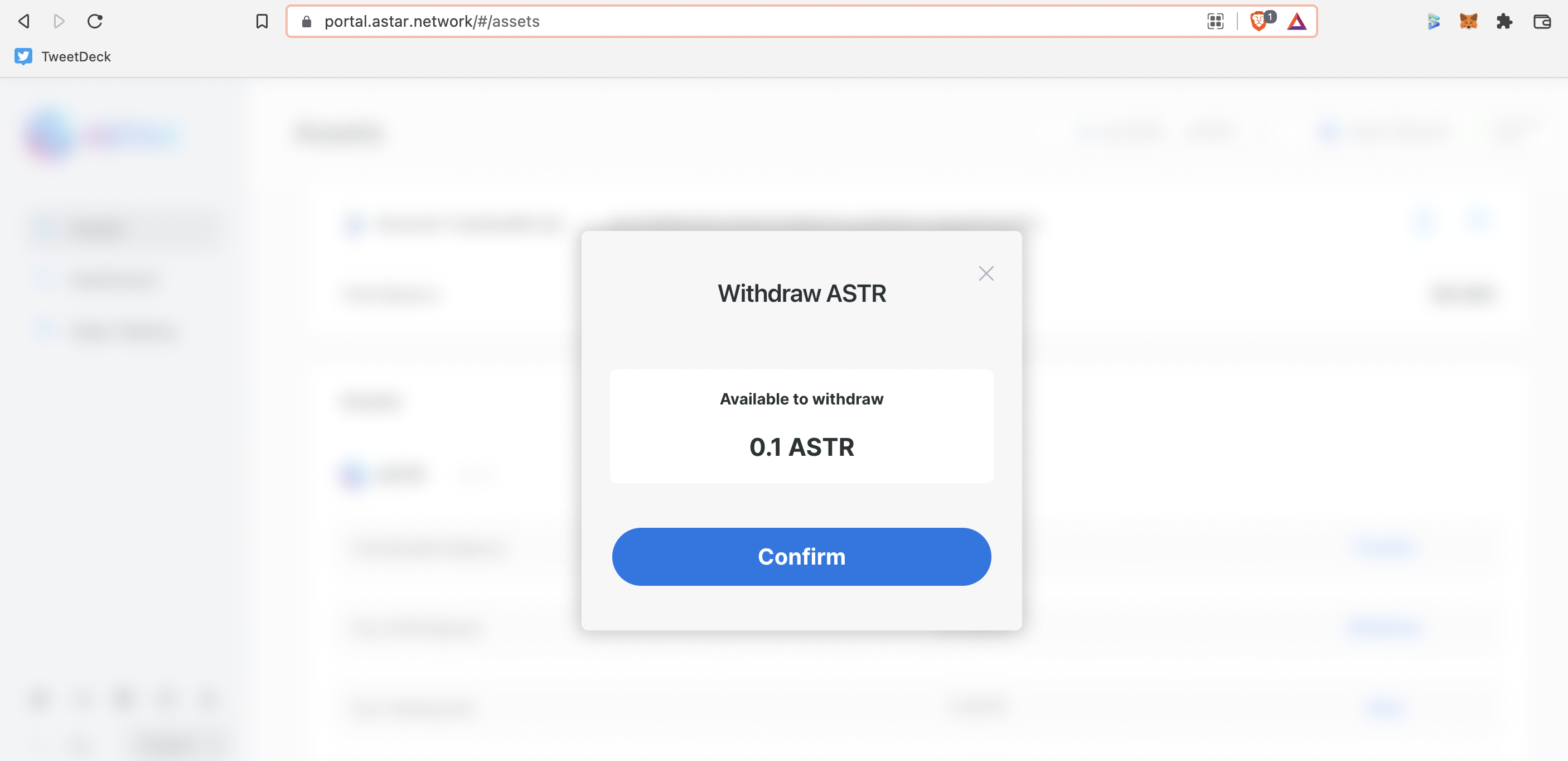
Task: Click the browser forward arrow
Action: [59, 22]
